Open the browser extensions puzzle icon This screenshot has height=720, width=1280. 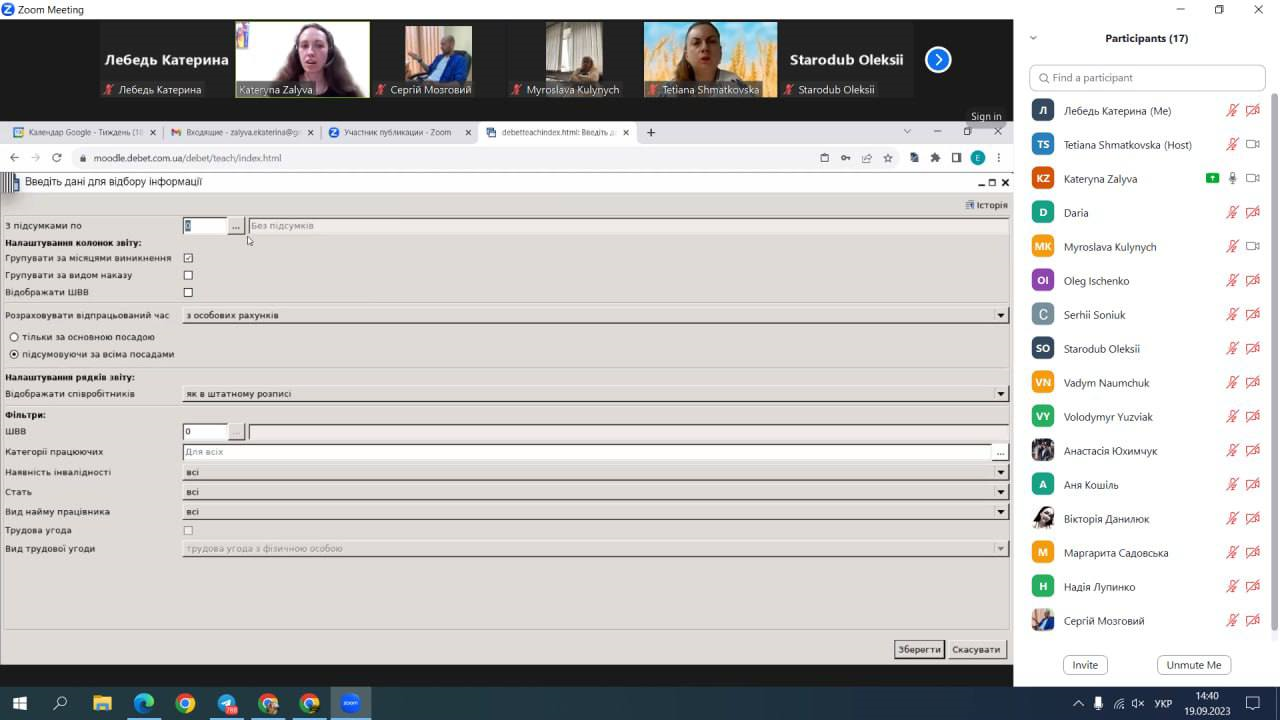[x=935, y=158]
